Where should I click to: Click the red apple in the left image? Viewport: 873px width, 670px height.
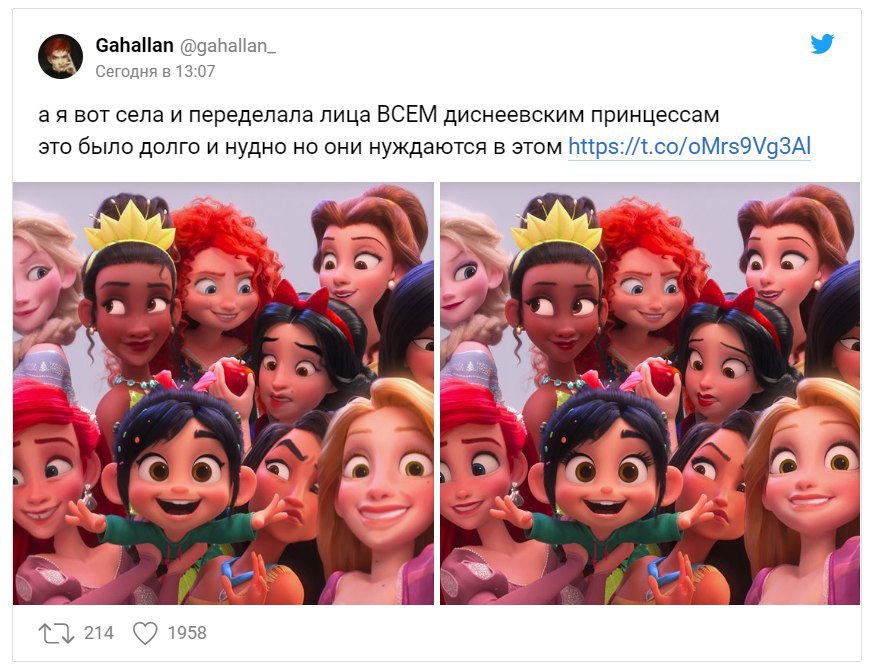(237, 377)
